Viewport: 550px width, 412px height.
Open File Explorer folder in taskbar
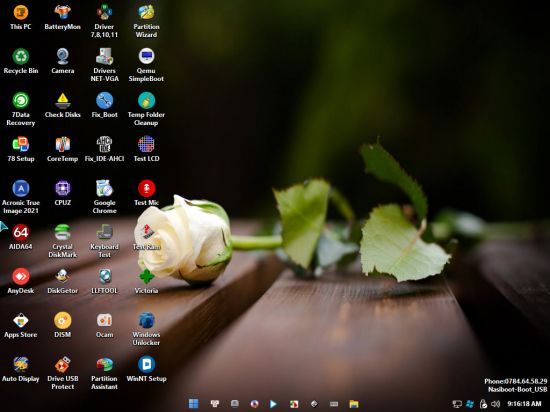tap(354, 404)
